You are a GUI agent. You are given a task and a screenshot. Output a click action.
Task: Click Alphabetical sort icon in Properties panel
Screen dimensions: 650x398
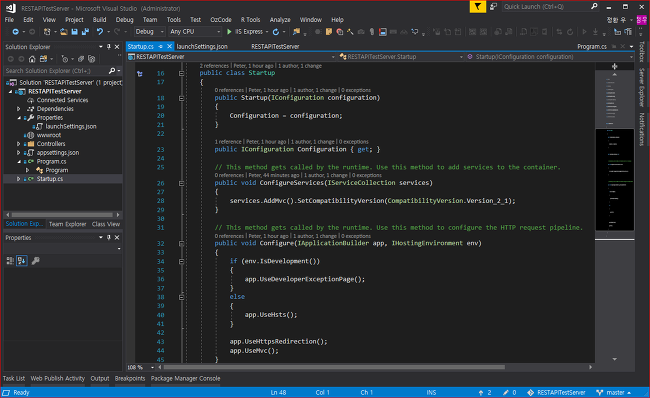click(22, 261)
